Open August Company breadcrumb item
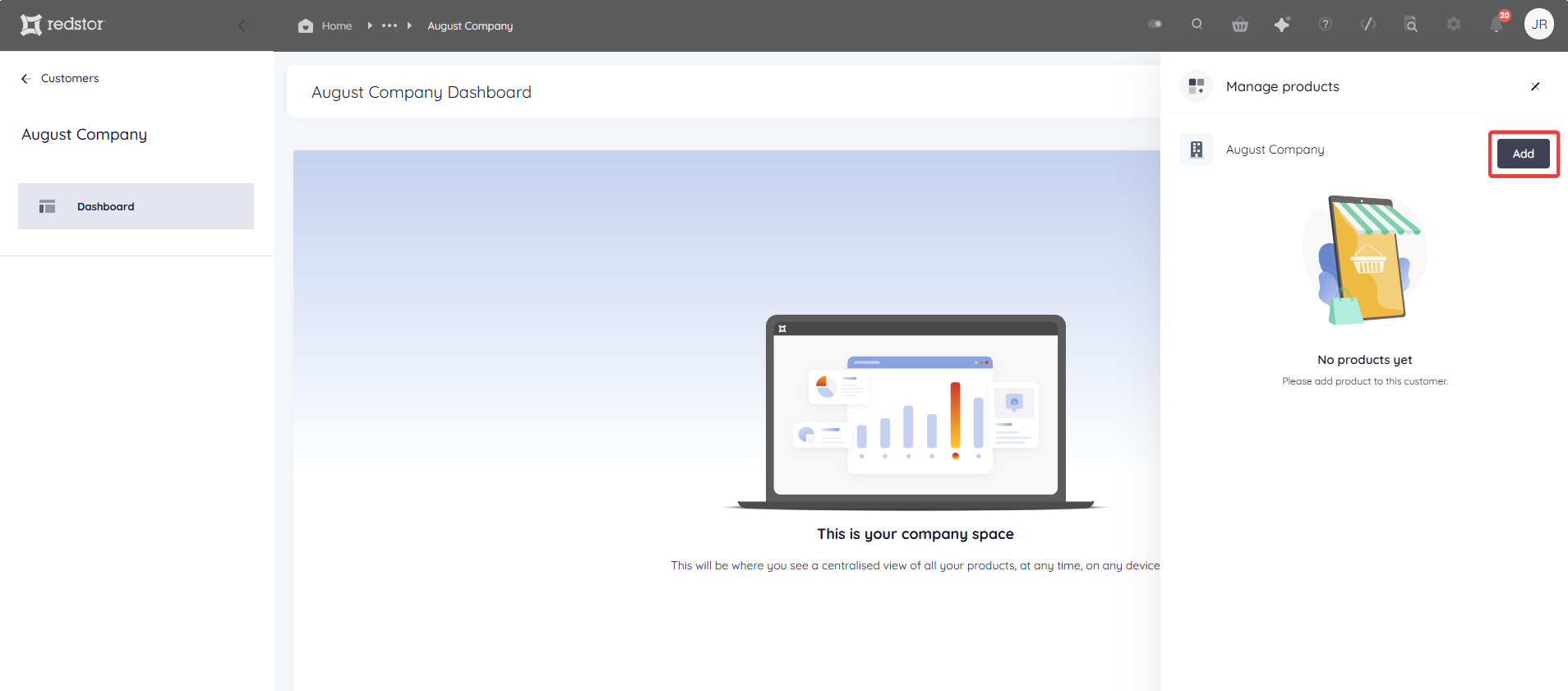1568x691 pixels. click(470, 25)
